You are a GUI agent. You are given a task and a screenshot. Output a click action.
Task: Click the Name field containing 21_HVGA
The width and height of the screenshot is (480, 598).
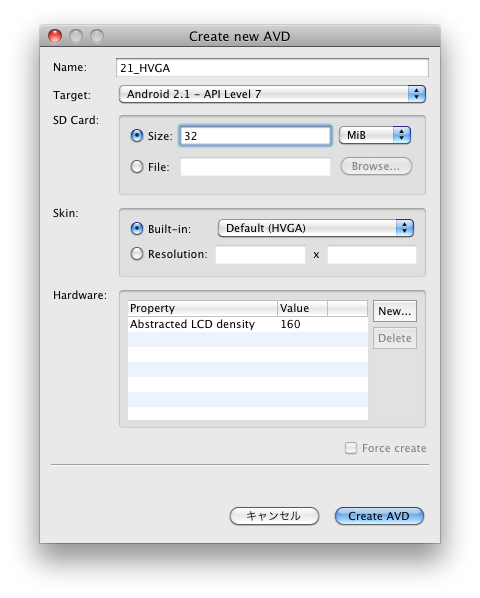pyautogui.click(x=272, y=68)
